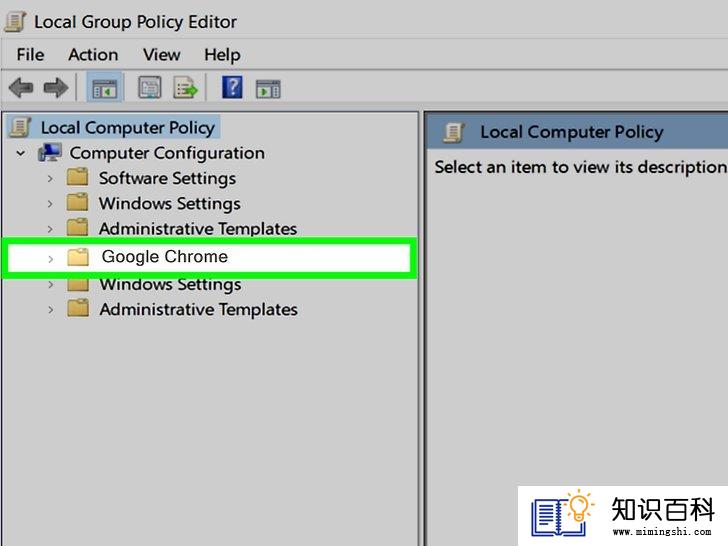Toggle the Show/Hide Console Tree button
Viewport: 728px width, 546px height.
coord(105,88)
